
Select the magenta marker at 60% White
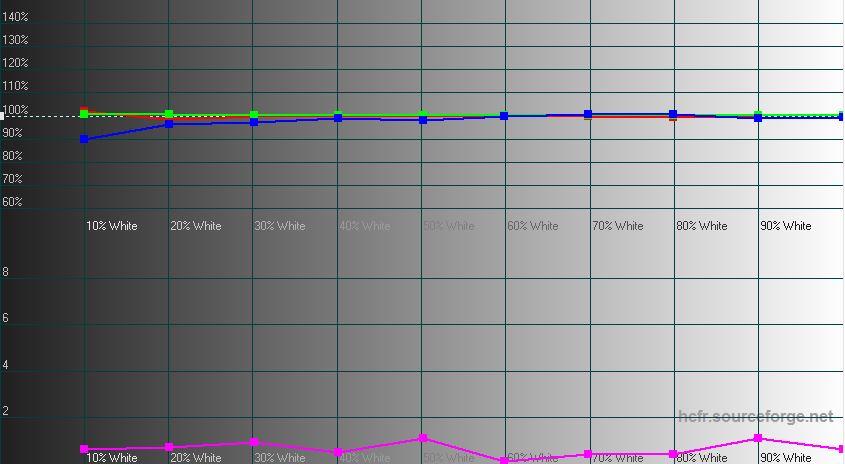click(504, 461)
